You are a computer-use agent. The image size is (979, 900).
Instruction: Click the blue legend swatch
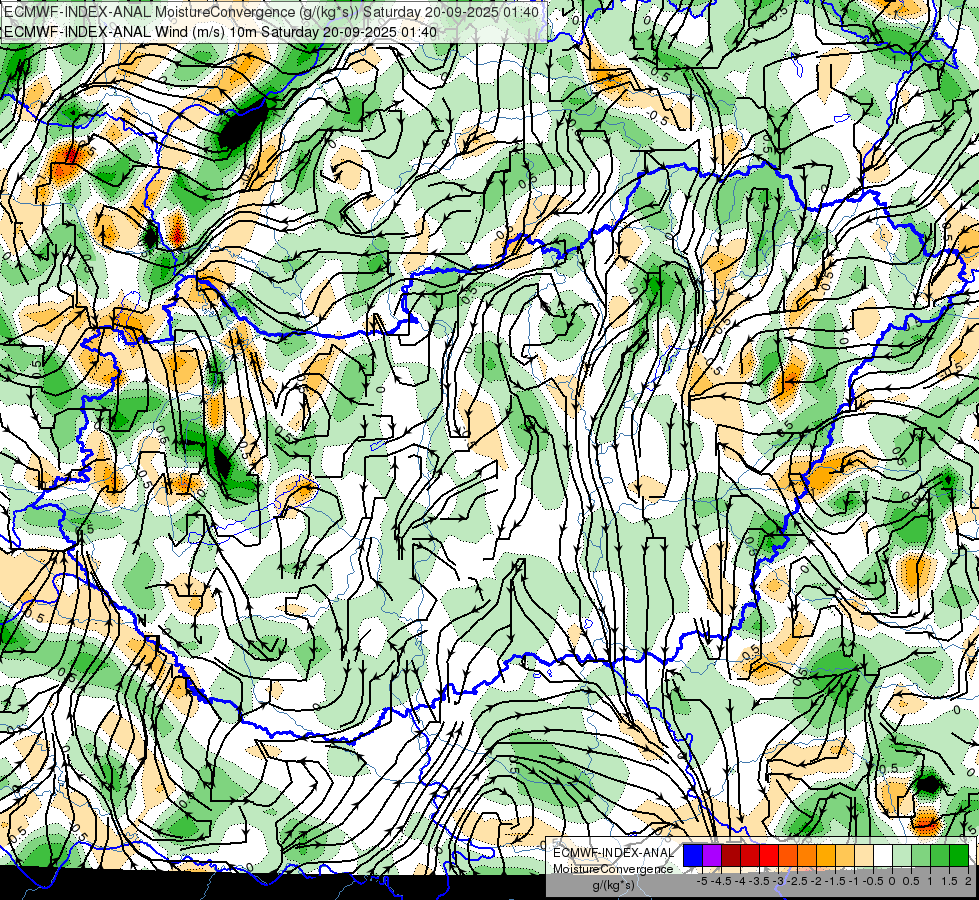tap(693, 855)
